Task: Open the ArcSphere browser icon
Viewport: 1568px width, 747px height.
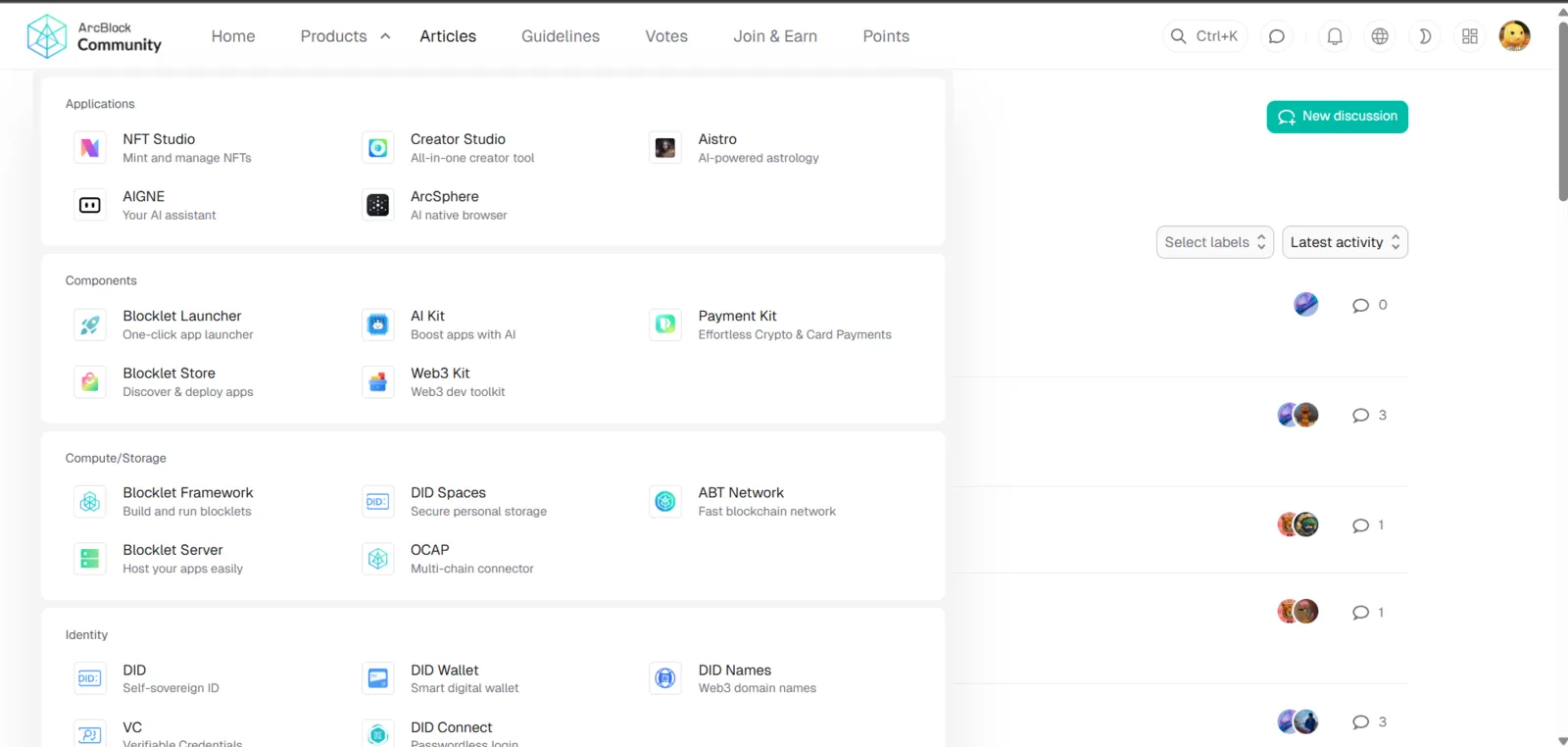Action: [x=378, y=205]
